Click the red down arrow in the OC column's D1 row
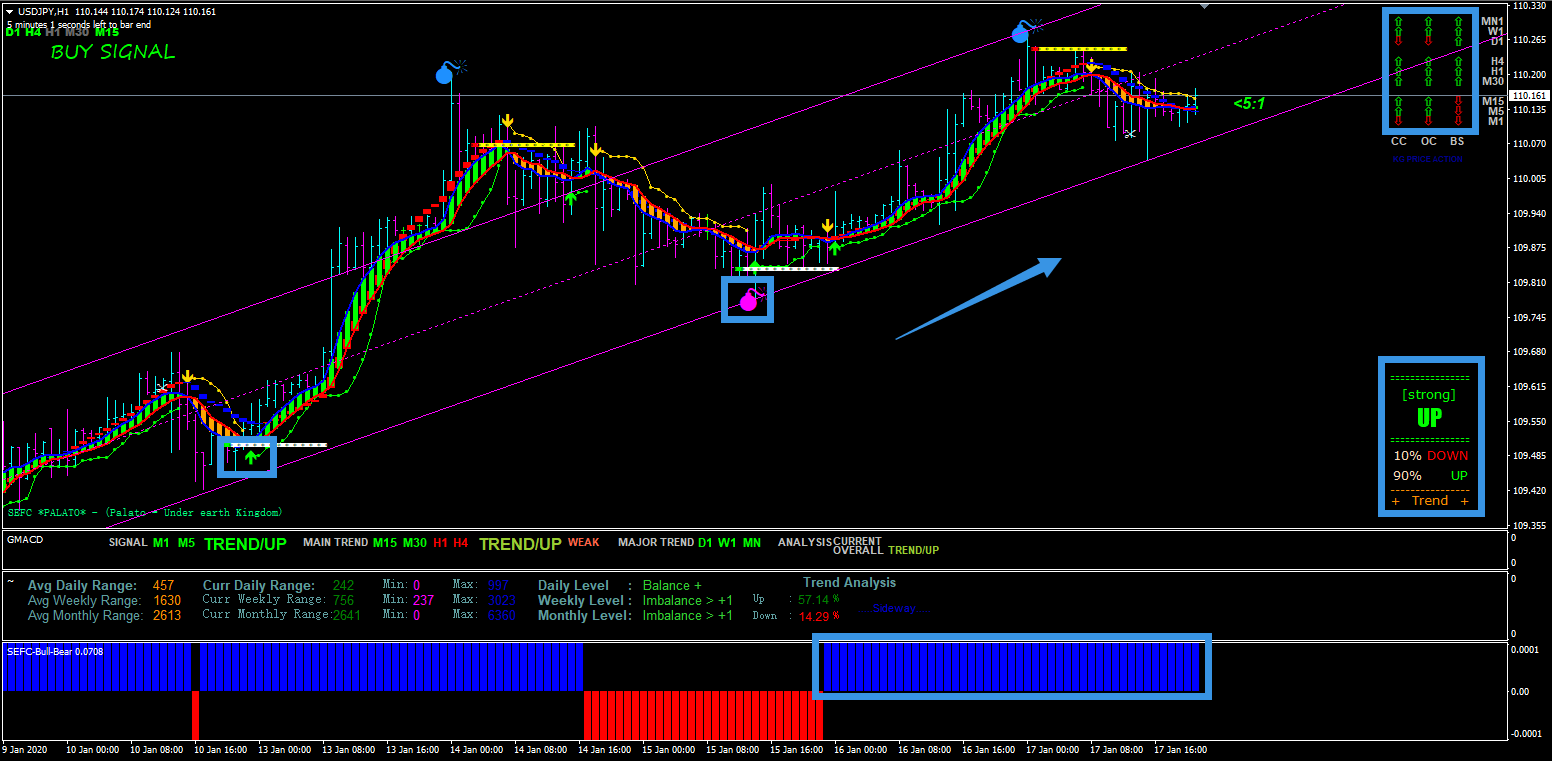The width and height of the screenshot is (1552, 761). 1428,41
